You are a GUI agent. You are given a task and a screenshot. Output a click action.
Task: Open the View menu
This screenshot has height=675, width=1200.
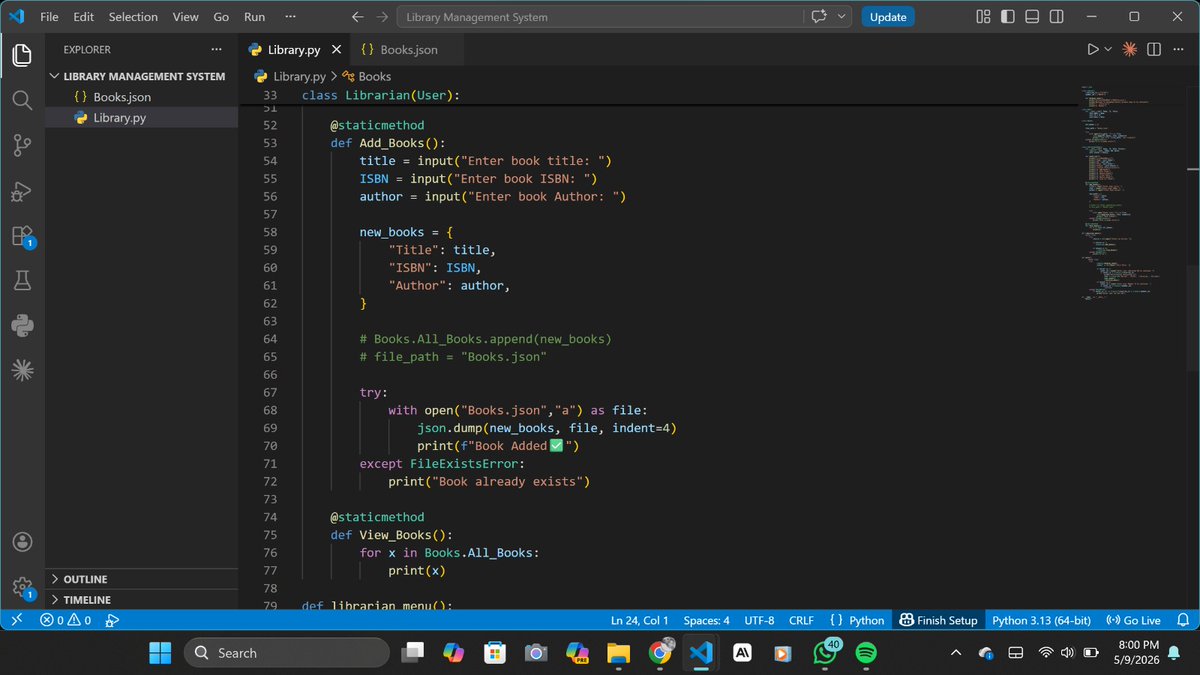click(185, 17)
